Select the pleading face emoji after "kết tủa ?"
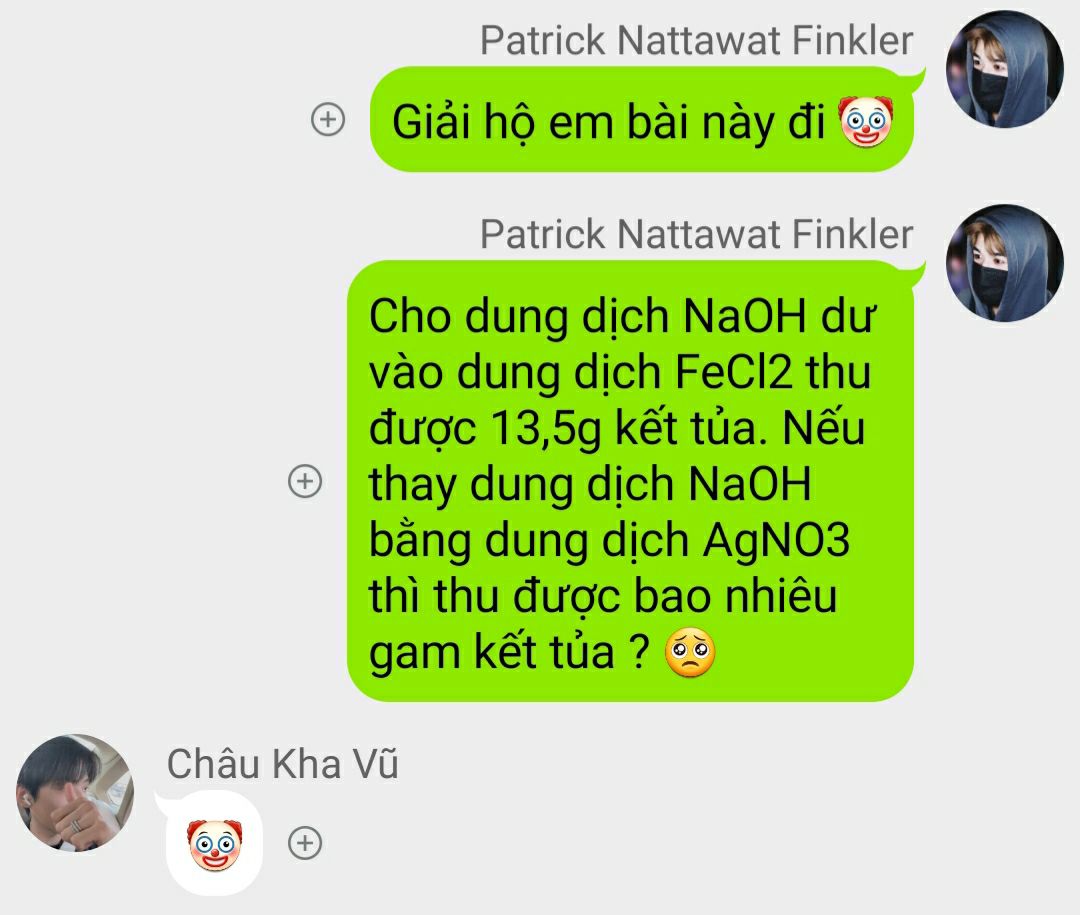Viewport: 1080px width, 915px height. pos(690,652)
